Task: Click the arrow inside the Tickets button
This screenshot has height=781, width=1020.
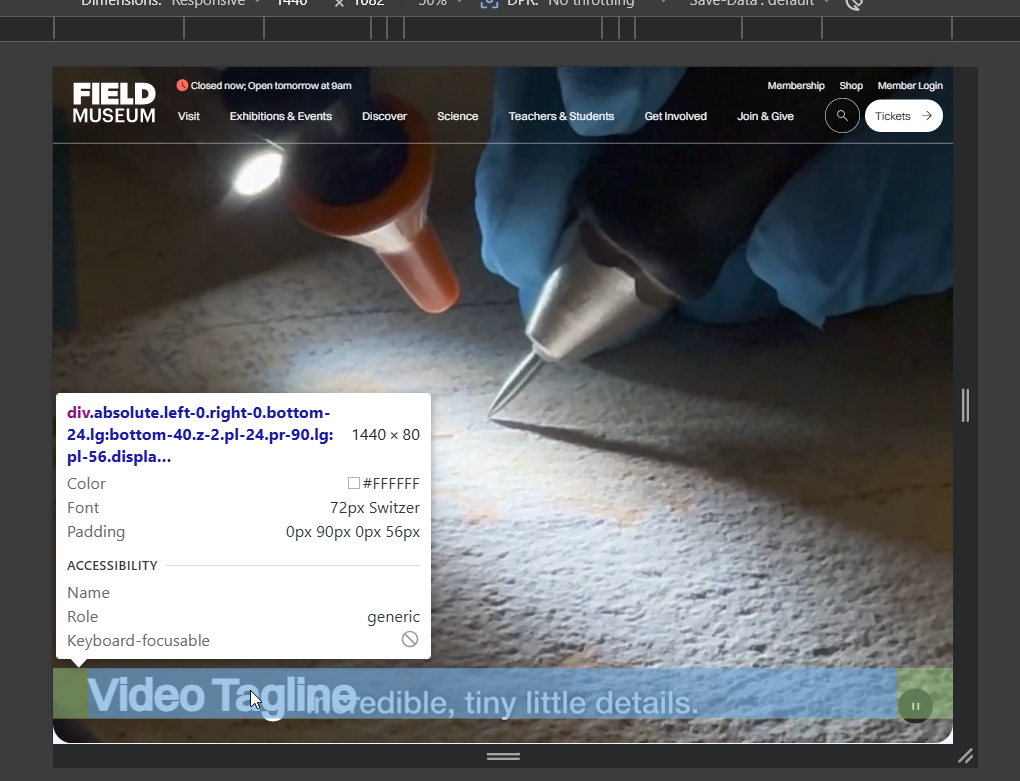Action: point(927,116)
